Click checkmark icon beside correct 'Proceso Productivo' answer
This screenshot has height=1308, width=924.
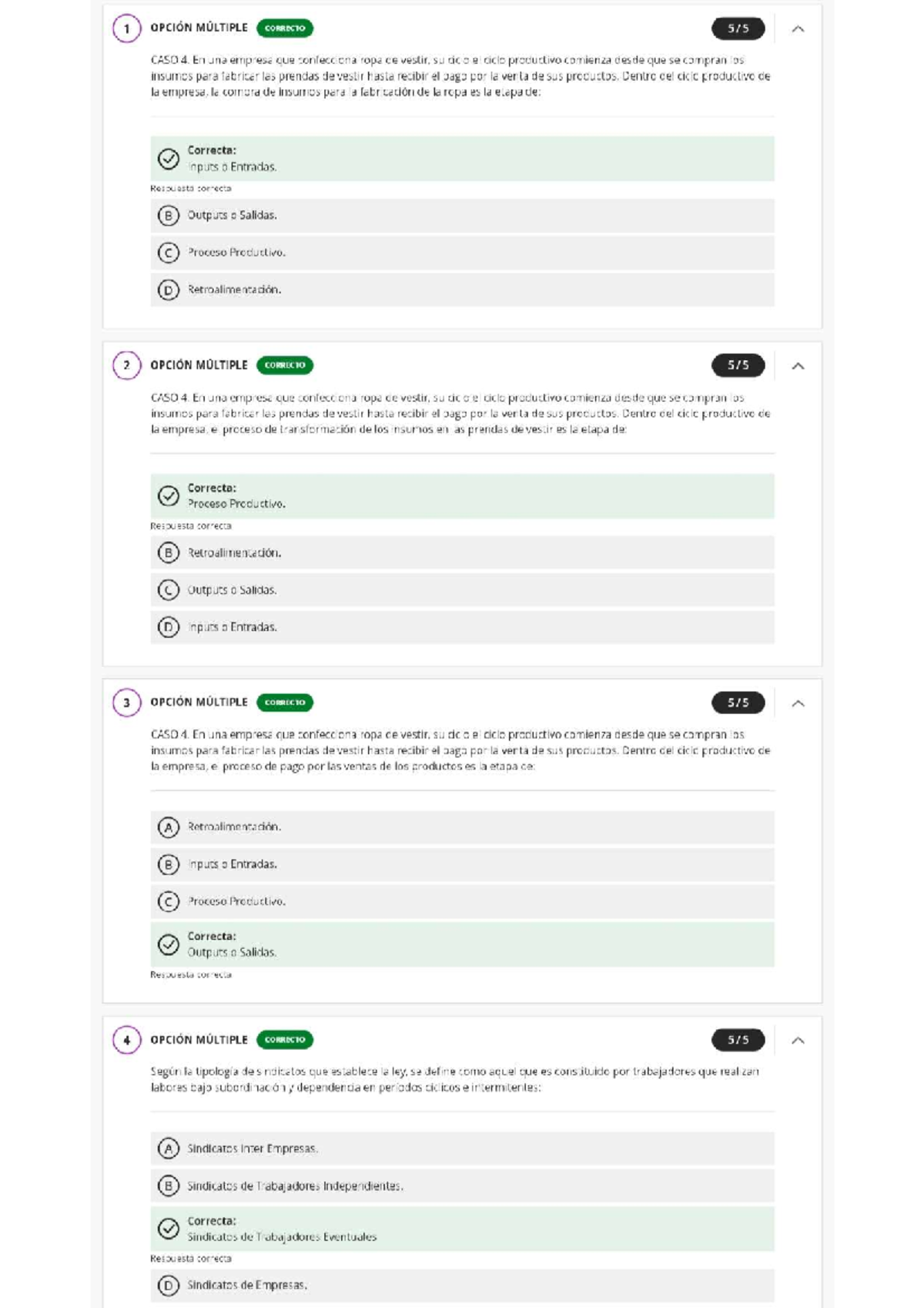coord(169,496)
